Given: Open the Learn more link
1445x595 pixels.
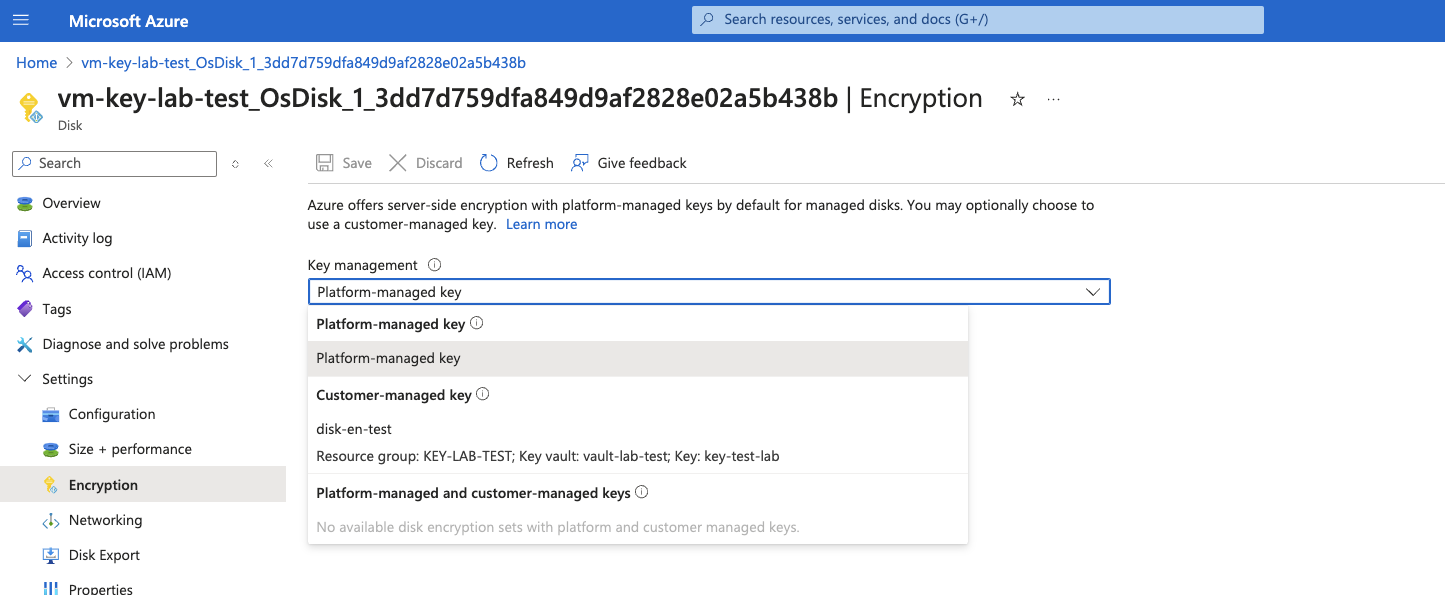Looking at the screenshot, I should coord(541,224).
